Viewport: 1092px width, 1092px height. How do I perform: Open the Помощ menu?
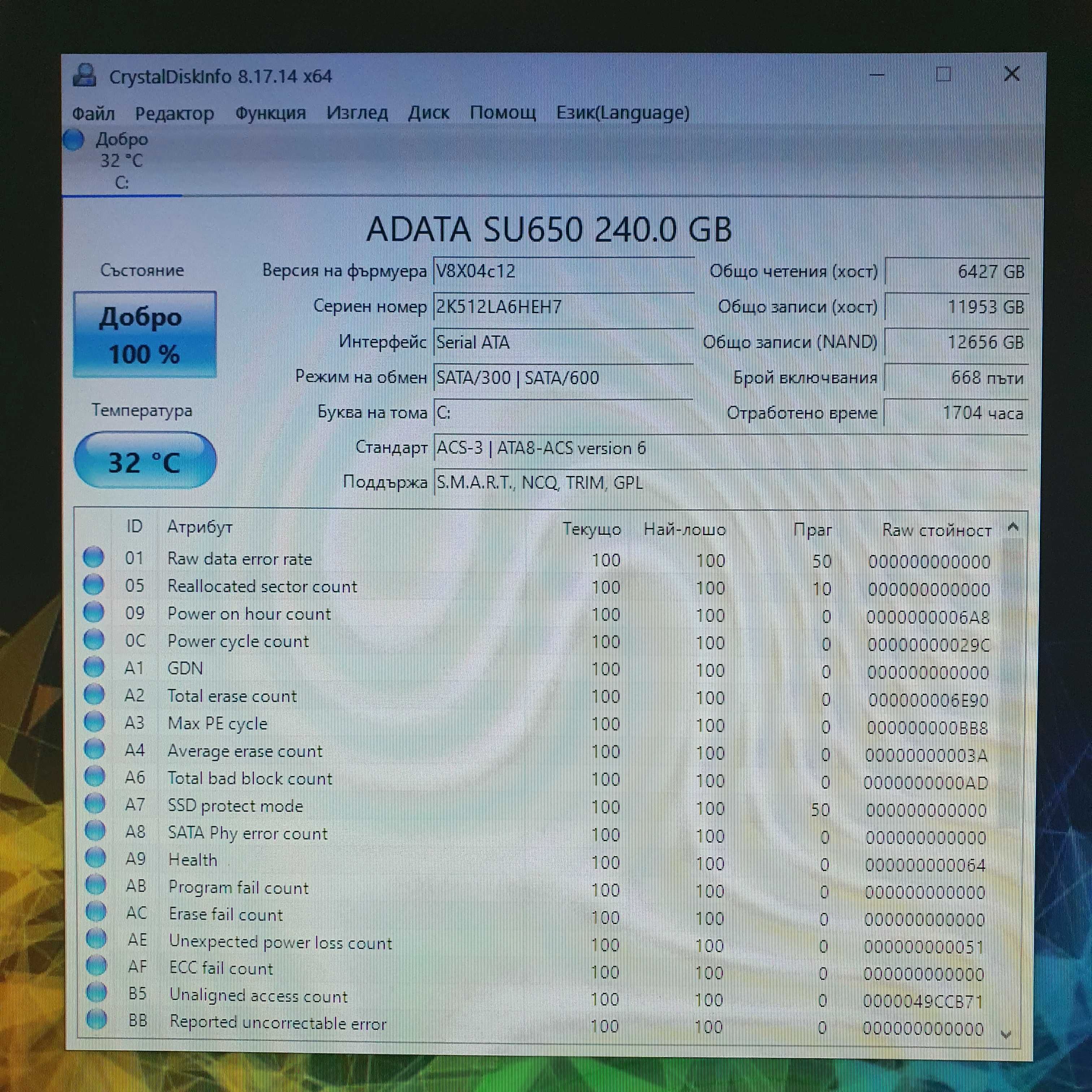click(502, 112)
